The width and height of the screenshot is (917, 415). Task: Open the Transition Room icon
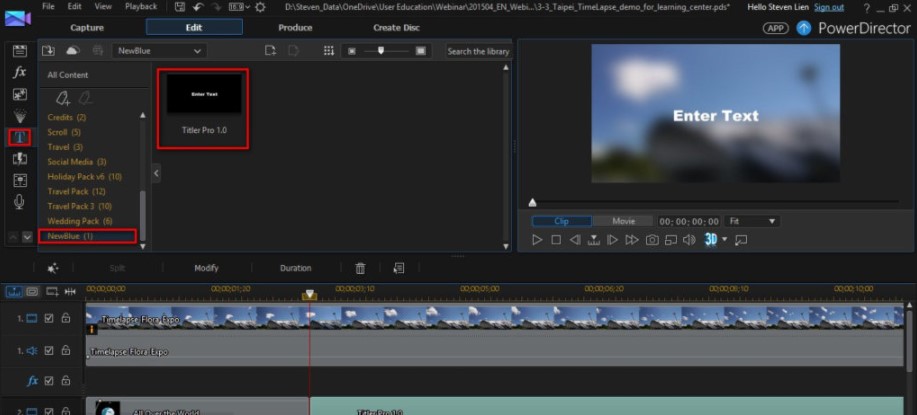click(x=20, y=159)
